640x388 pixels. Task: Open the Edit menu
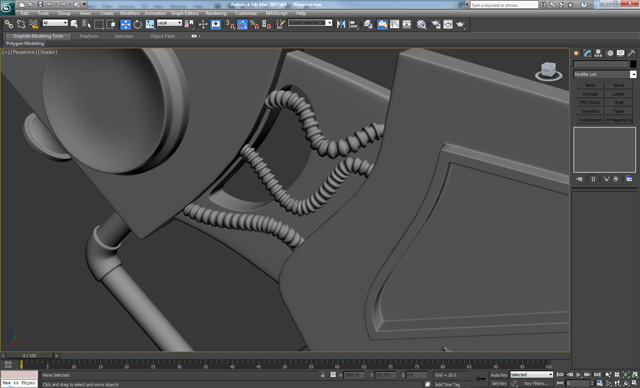(25, 13)
